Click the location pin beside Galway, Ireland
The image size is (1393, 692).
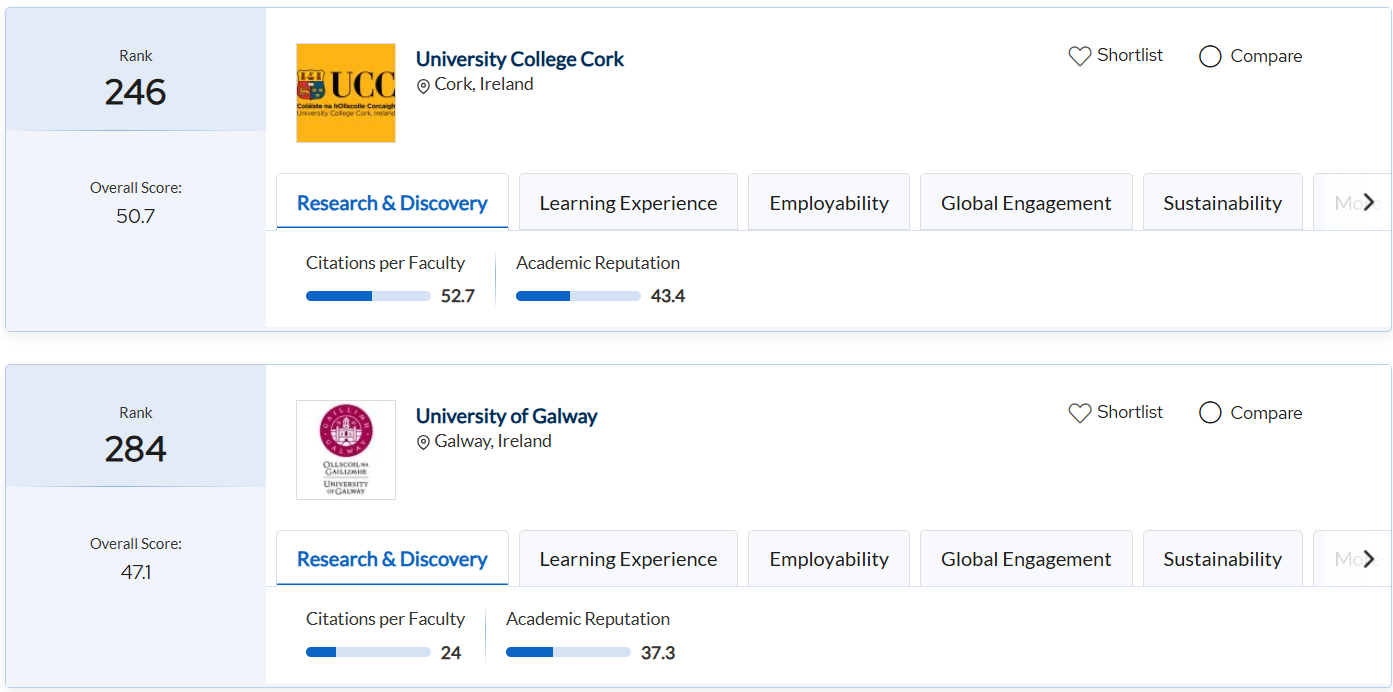pos(423,442)
